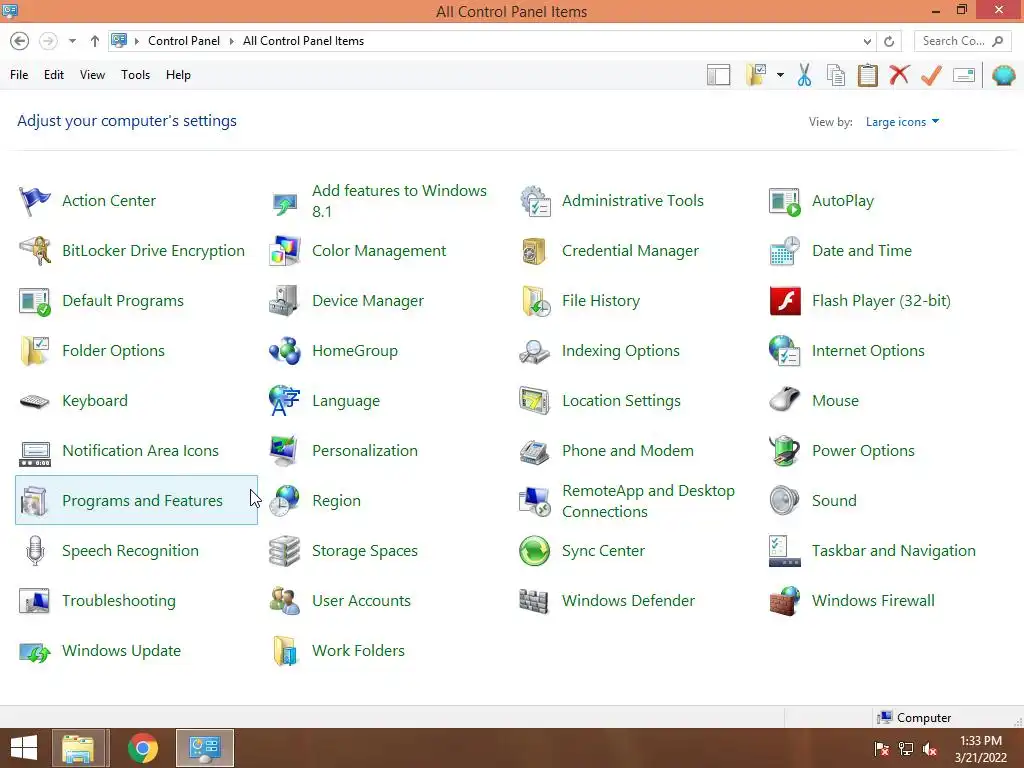Open File Explorer from the taskbar
The width and height of the screenshot is (1024, 768).
pyautogui.click(x=78, y=748)
